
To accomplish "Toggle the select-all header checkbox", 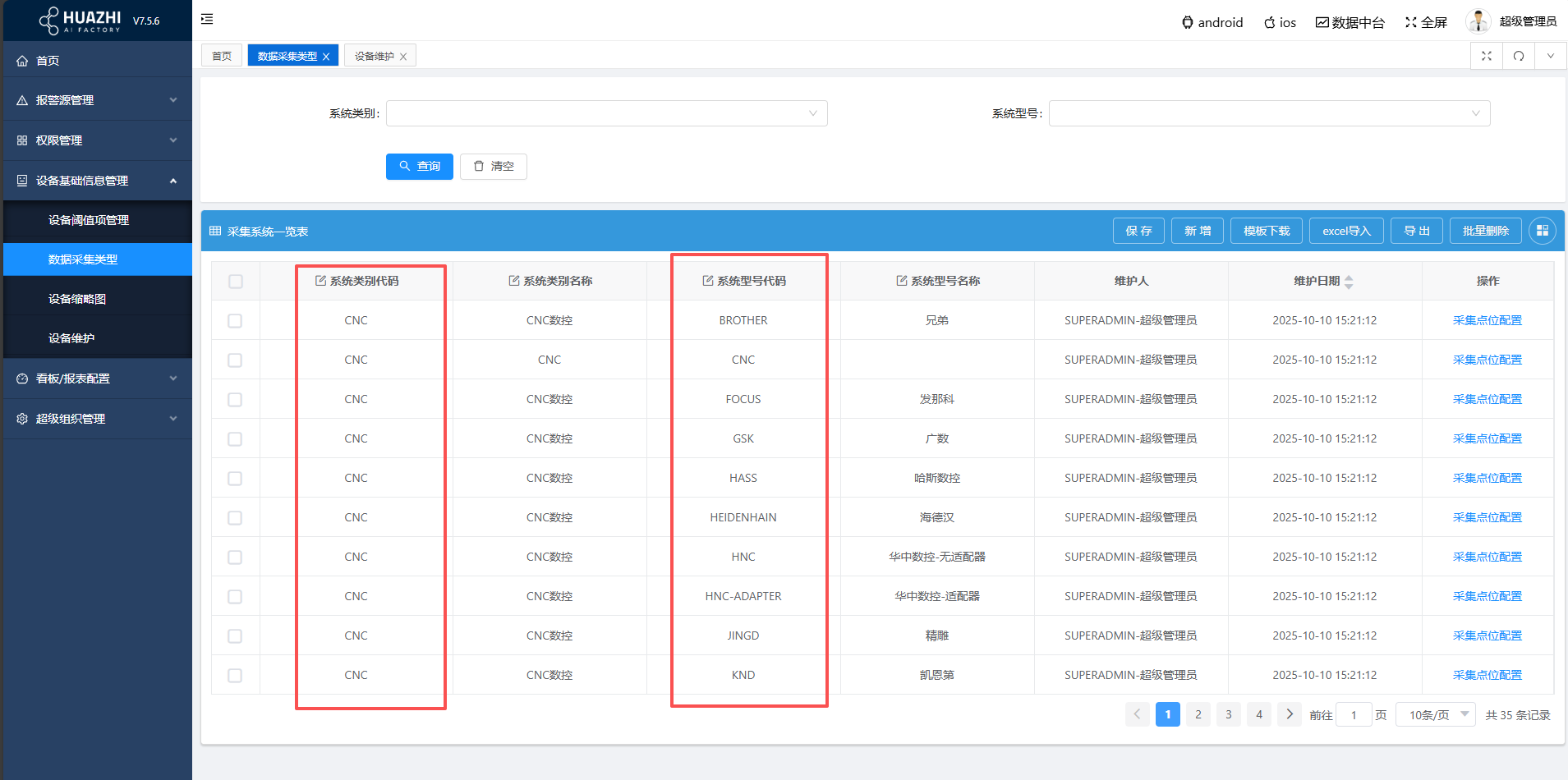I will click(236, 282).
